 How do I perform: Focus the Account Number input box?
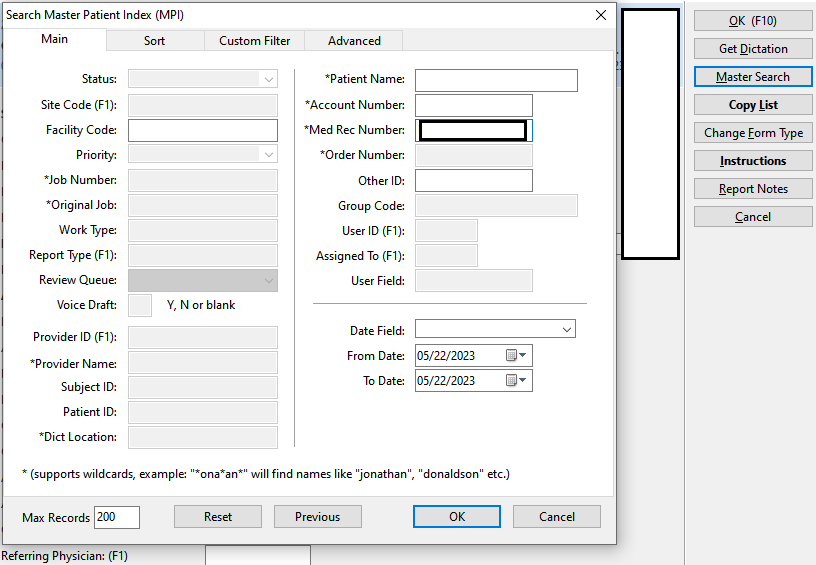click(473, 105)
